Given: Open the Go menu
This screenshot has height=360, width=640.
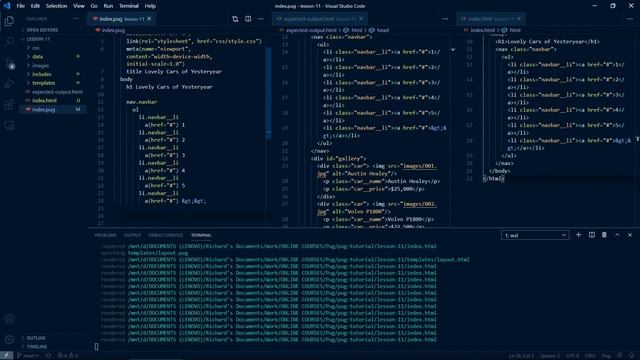Looking at the screenshot, I should [x=94, y=6].
